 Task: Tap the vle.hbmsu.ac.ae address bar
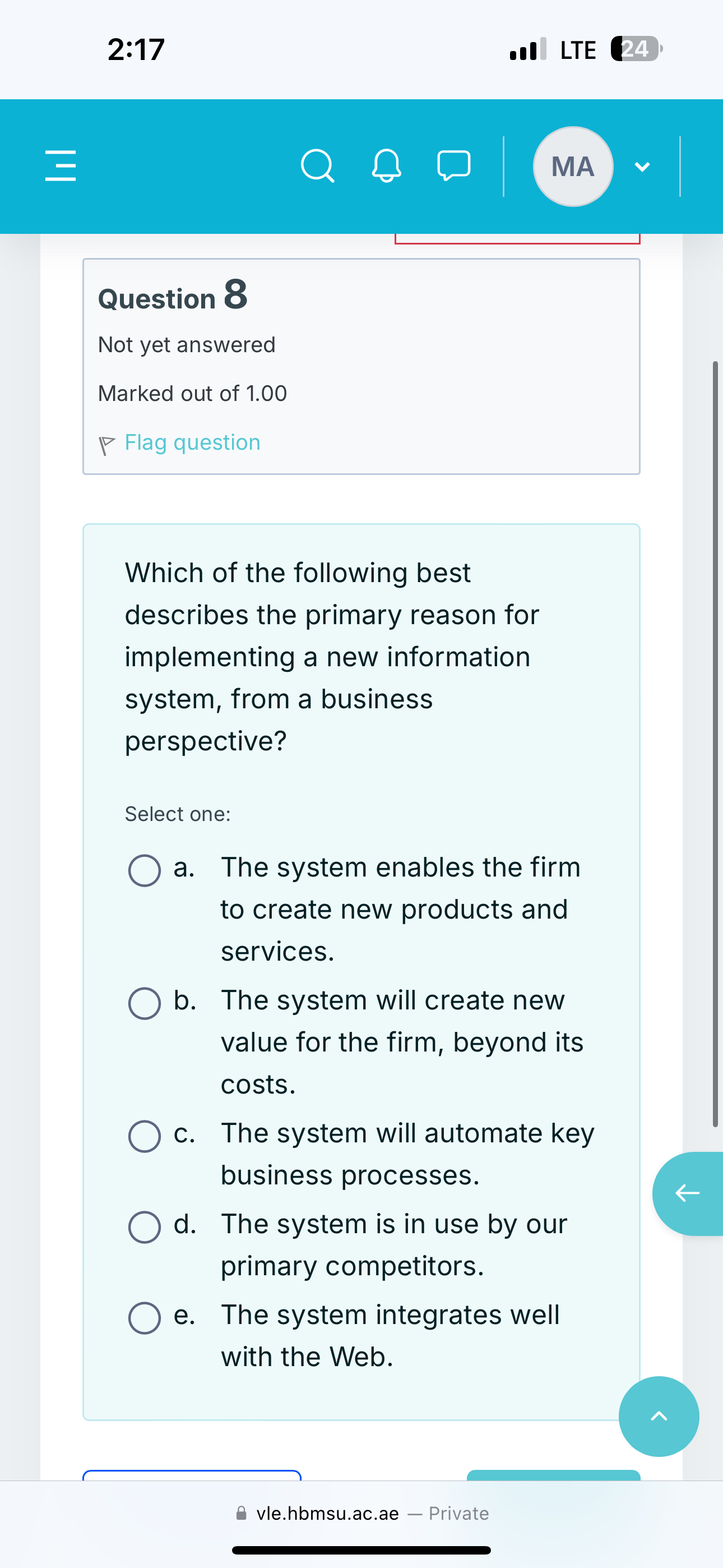(x=361, y=1513)
